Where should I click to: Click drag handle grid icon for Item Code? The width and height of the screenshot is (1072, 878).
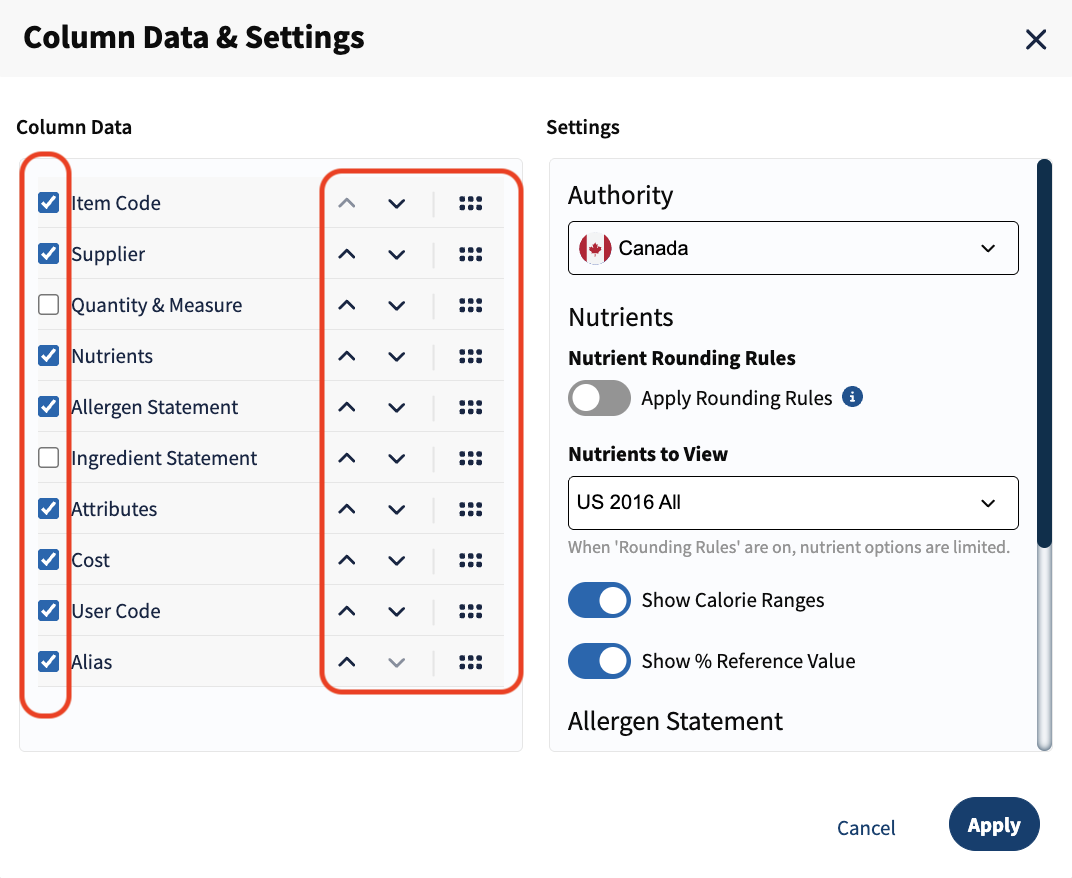(470, 203)
